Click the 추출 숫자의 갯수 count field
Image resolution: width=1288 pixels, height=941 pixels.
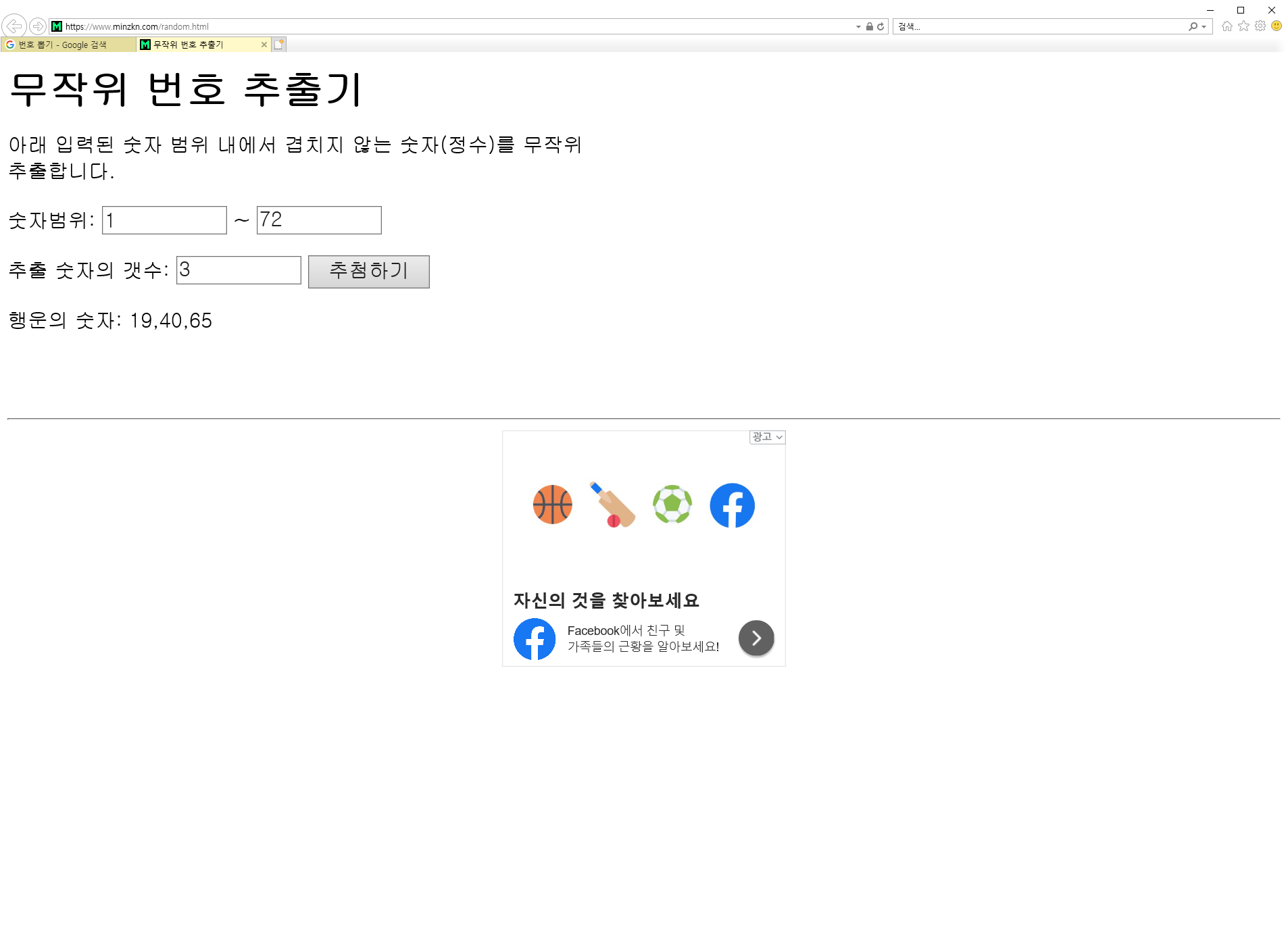pos(239,270)
